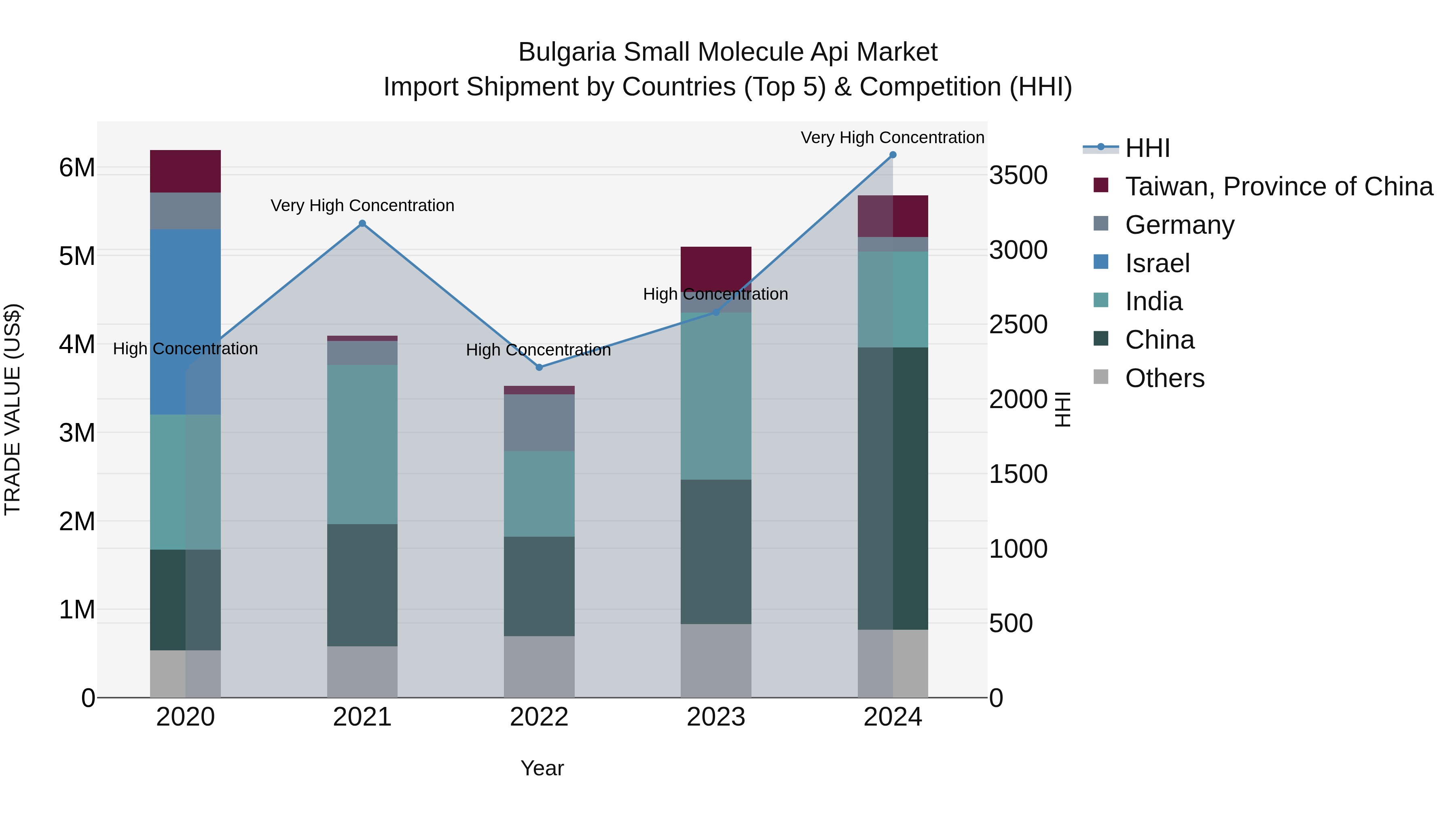Toggle the HHI legend entry
Viewport: 1456px width, 819px height.
coord(1126,148)
